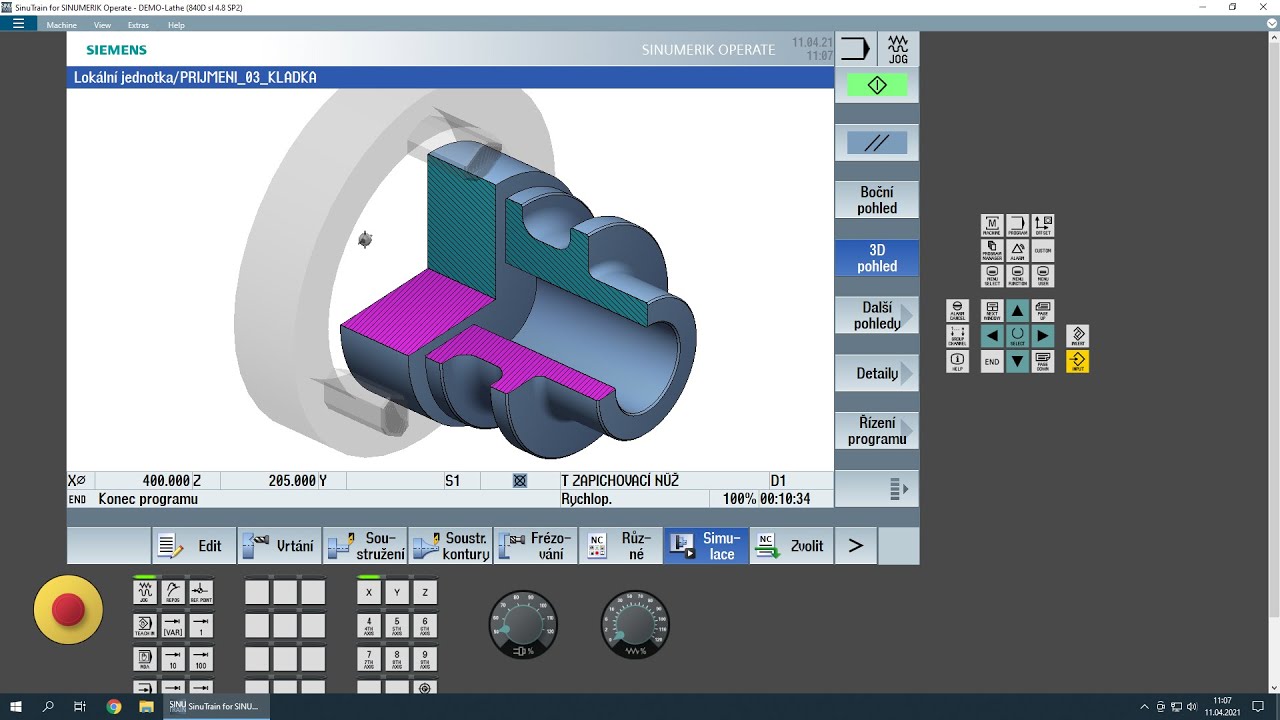Click the MACHINE key on the keypad
This screenshot has width=1280, height=720.
coord(992,225)
